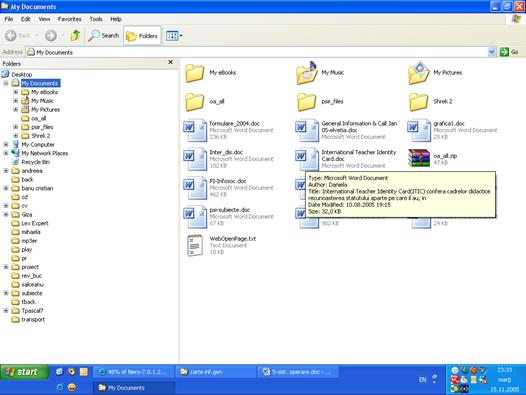Open the My eBooks folder icon
Screen dimensions: 526x395
pos(195,73)
